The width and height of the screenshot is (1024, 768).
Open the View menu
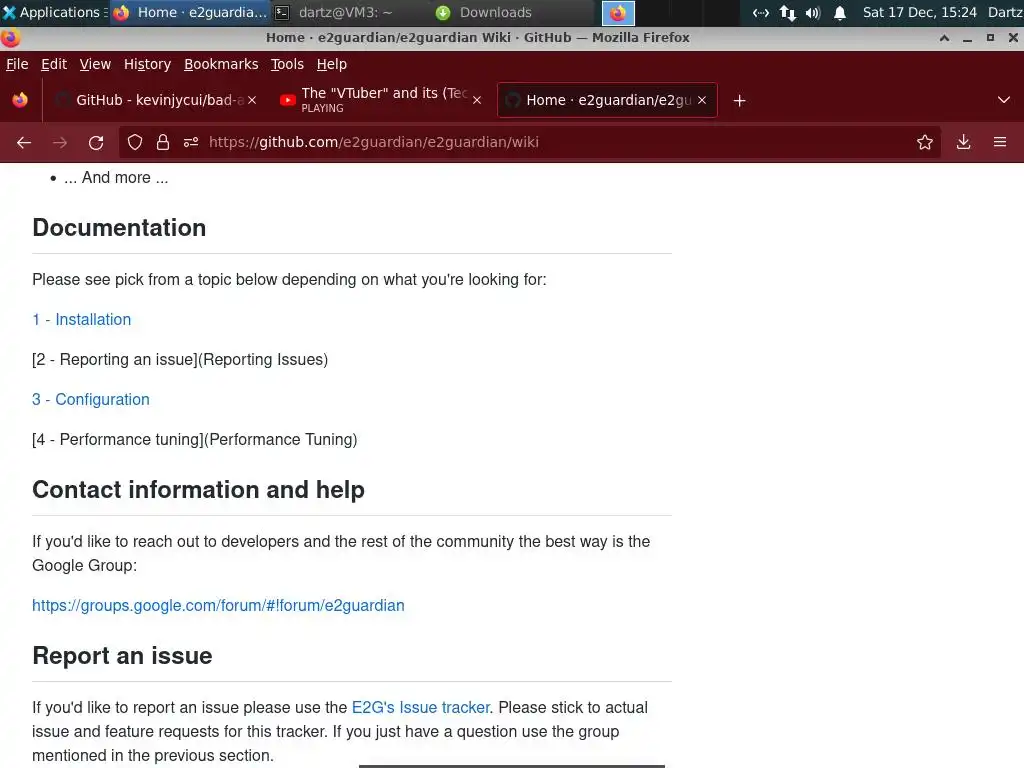(x=95, y=64)
